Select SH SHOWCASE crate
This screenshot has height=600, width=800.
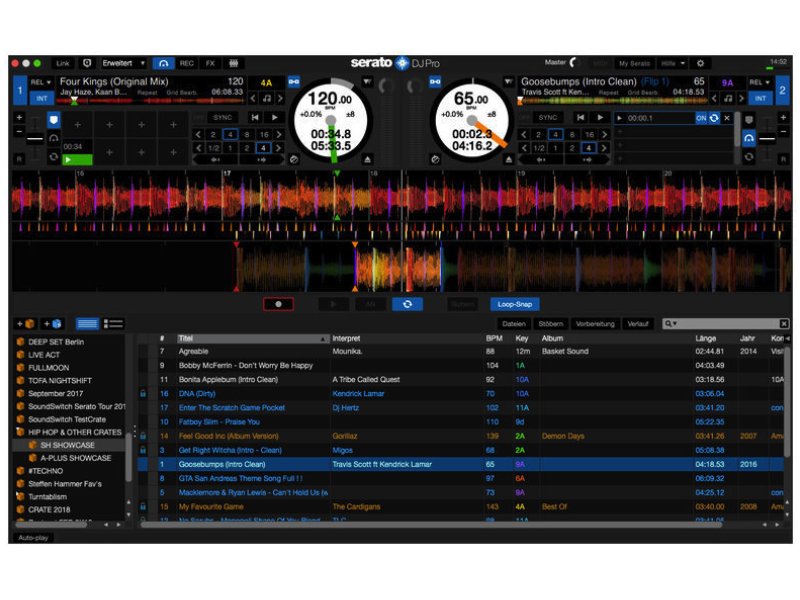tap(68, 445)
